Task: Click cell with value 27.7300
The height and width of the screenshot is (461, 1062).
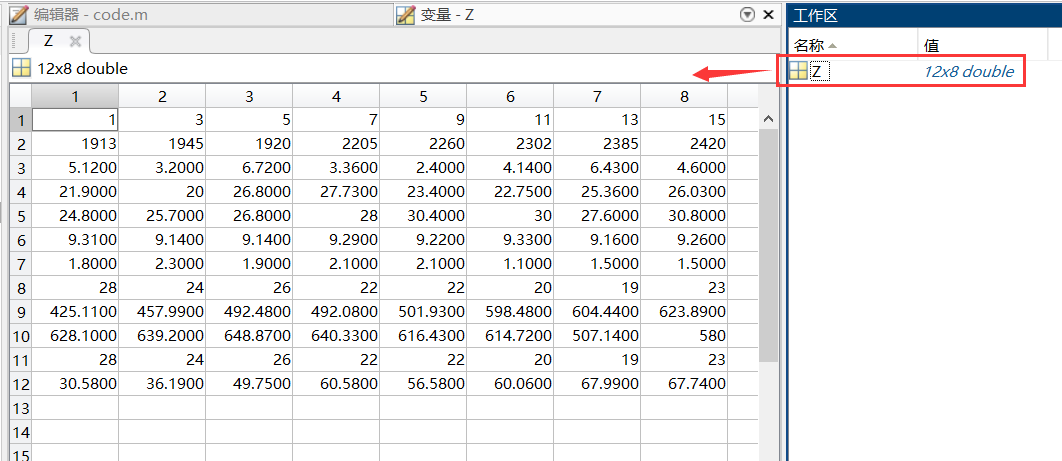Action: tap(336, 192)
